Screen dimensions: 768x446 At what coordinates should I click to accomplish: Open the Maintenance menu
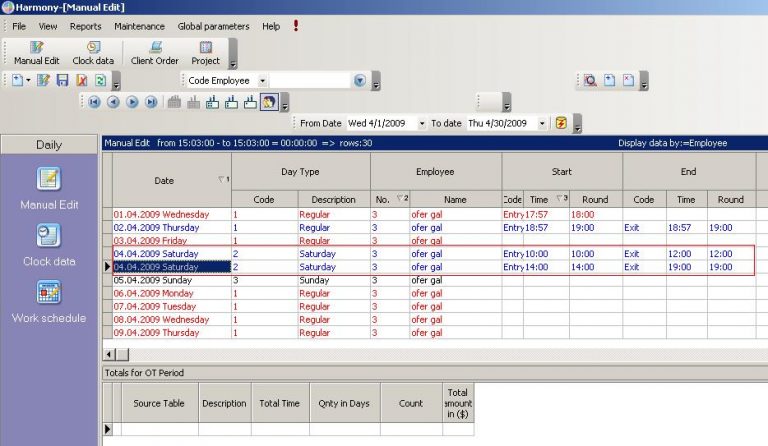pyautogui.click(x=139, y=26)
